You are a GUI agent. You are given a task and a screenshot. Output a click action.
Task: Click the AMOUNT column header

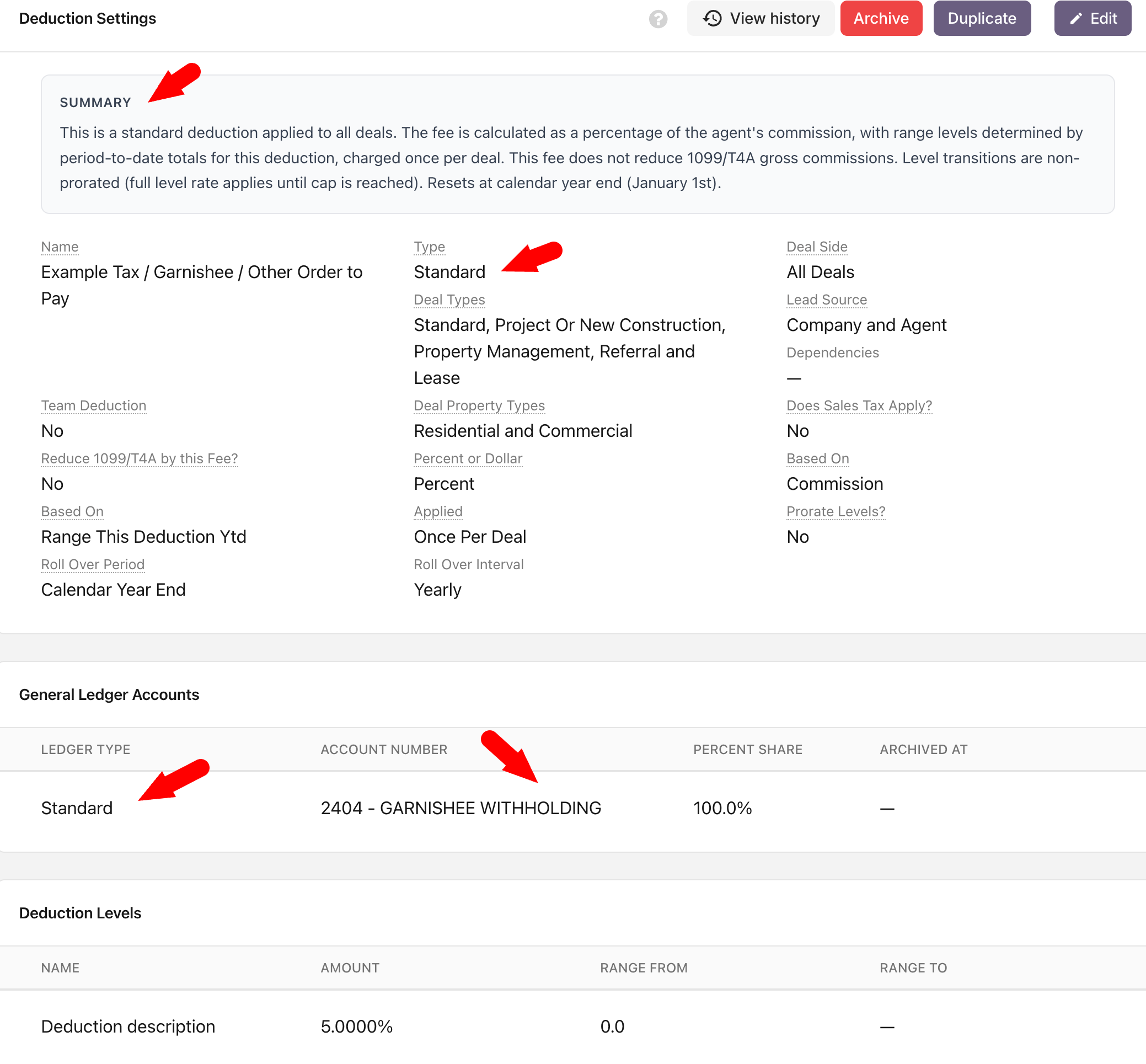[x=350, y=967]
